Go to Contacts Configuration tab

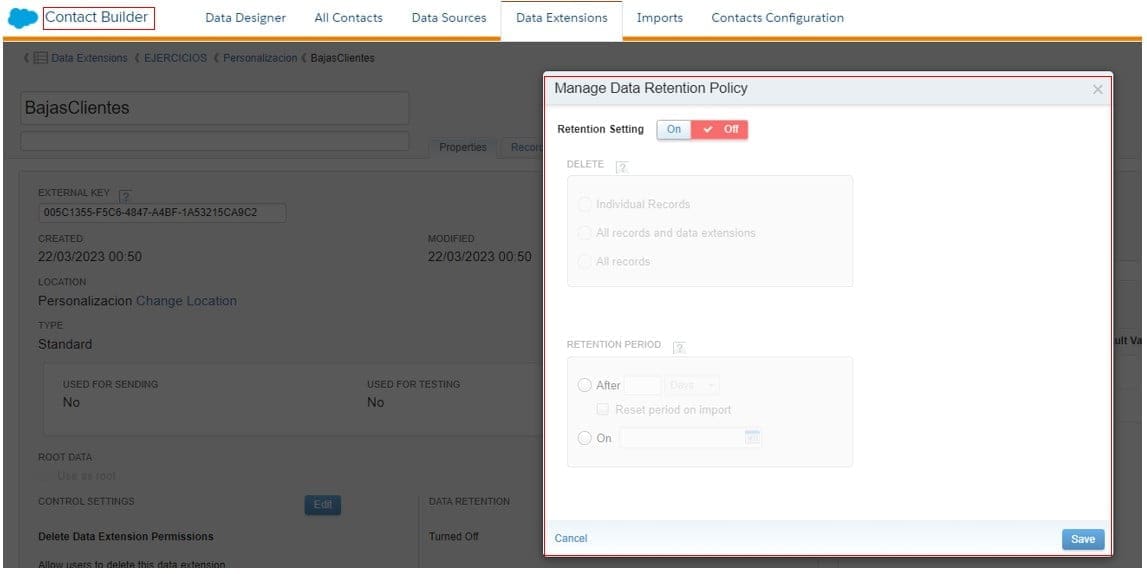tap(777, 18)
